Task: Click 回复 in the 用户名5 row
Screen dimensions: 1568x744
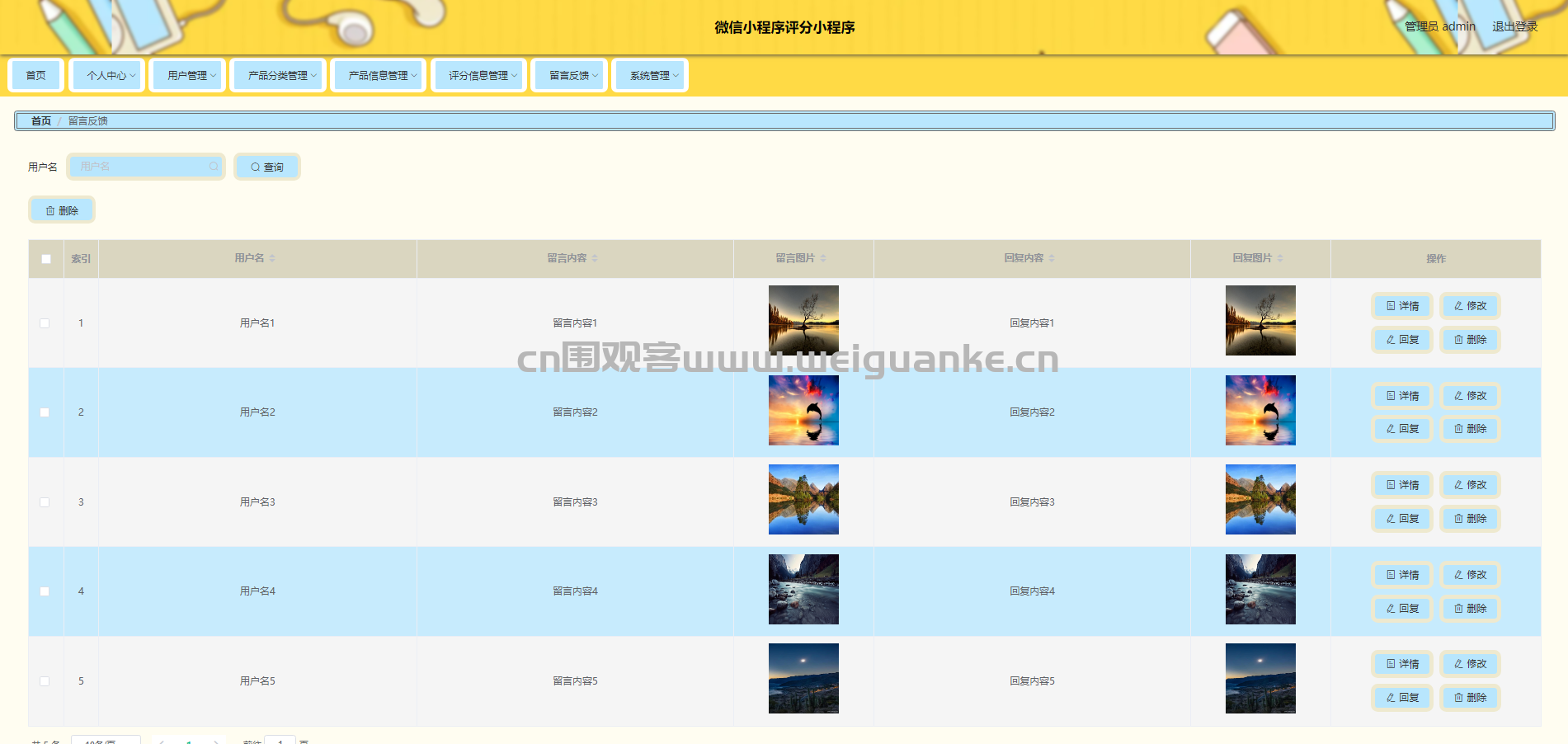Action: pos(1402,698)
